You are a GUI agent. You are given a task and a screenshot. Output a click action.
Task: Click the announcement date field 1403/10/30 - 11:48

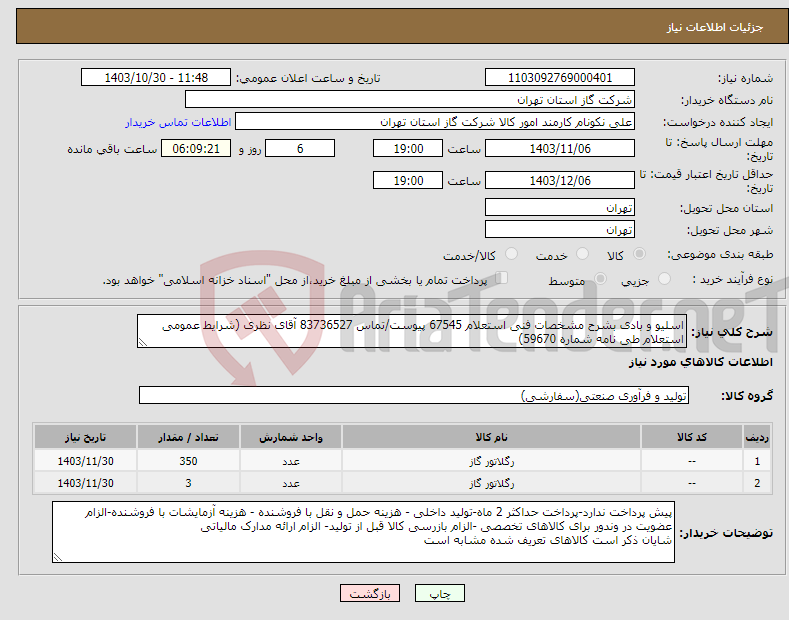coord(156,78)
